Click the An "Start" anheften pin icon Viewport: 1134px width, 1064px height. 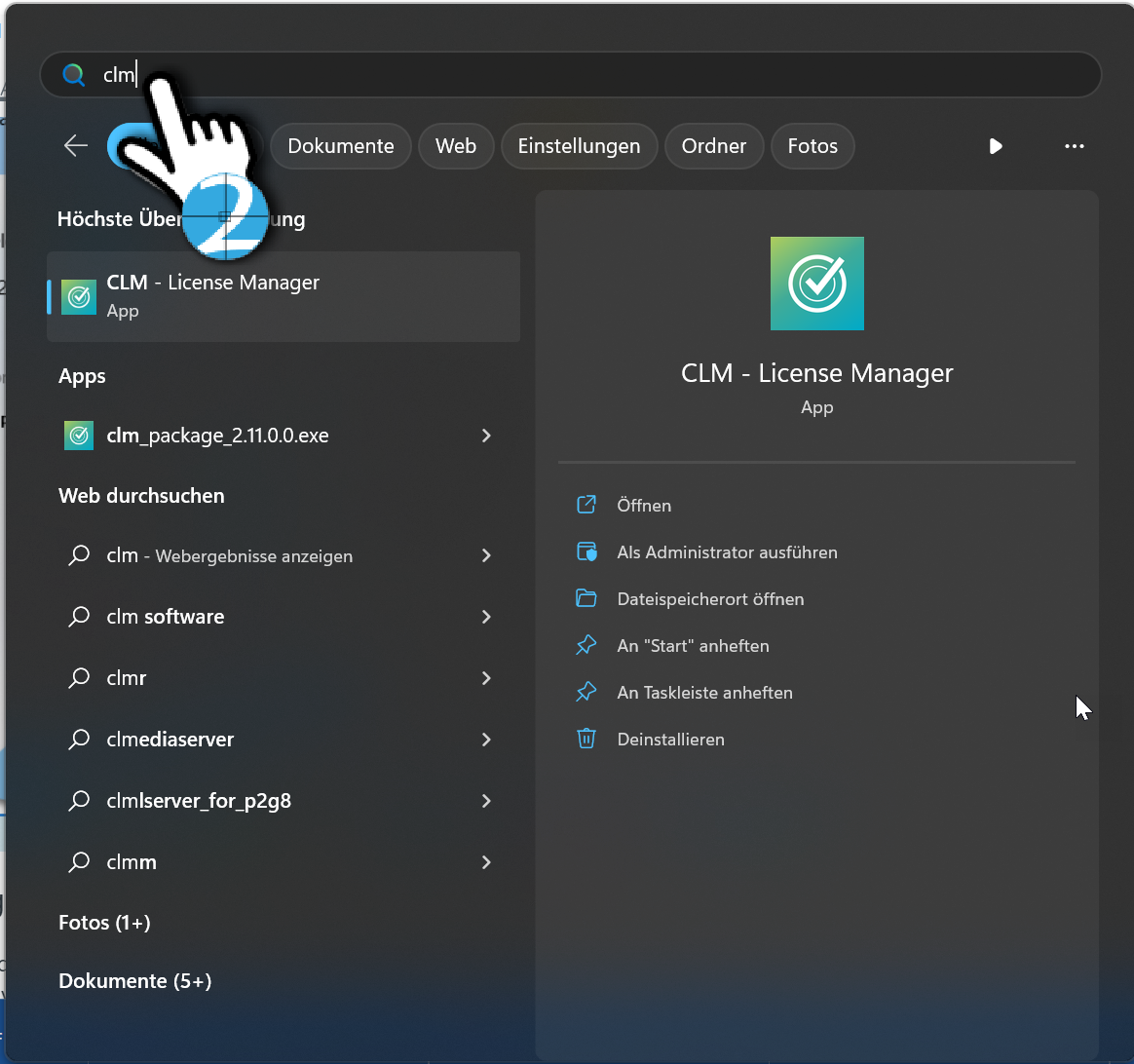coord(586,645)
